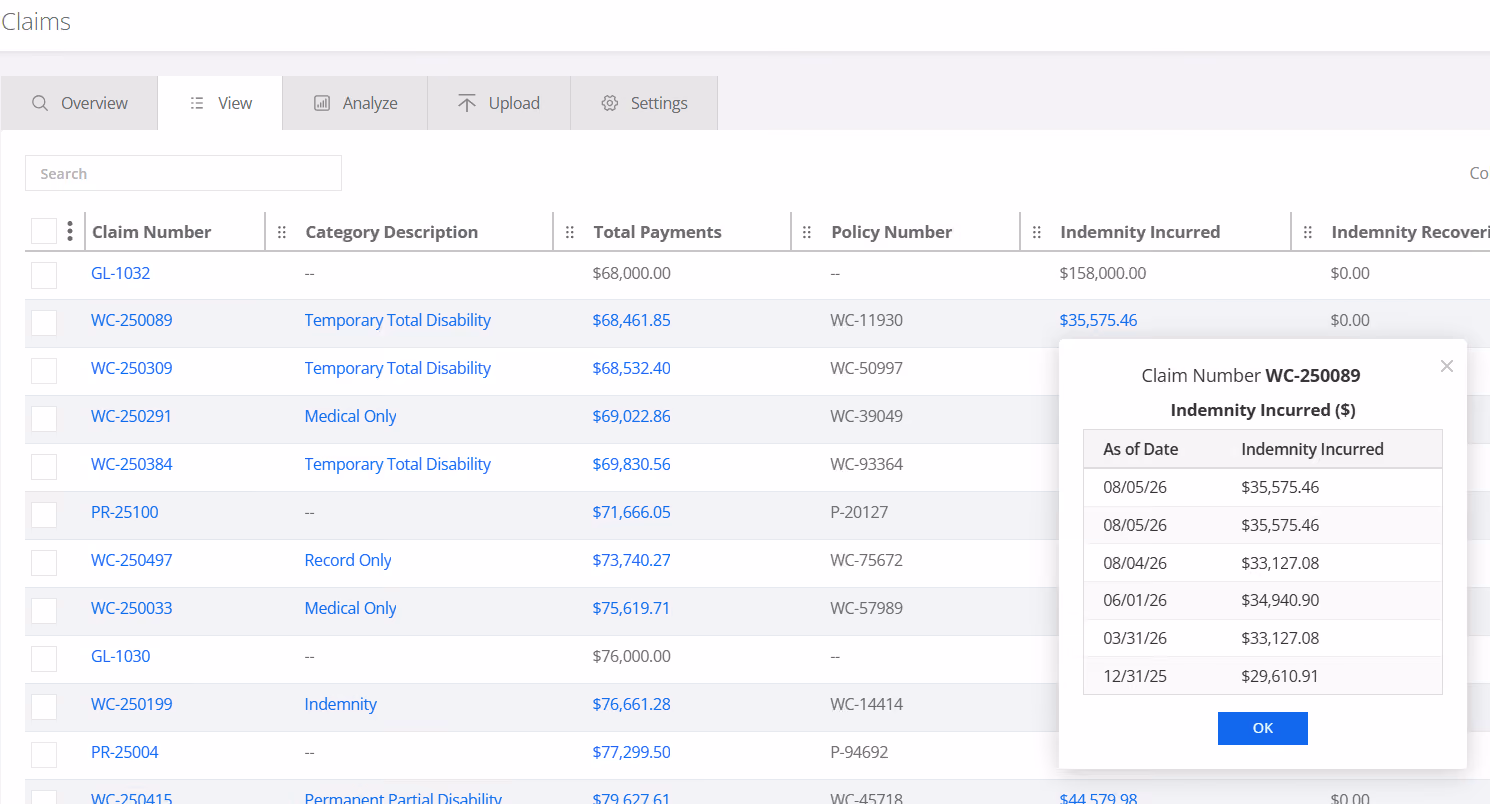Open the three-dot table options menu
1490x804 pixels.
click(x=69, y=232)
